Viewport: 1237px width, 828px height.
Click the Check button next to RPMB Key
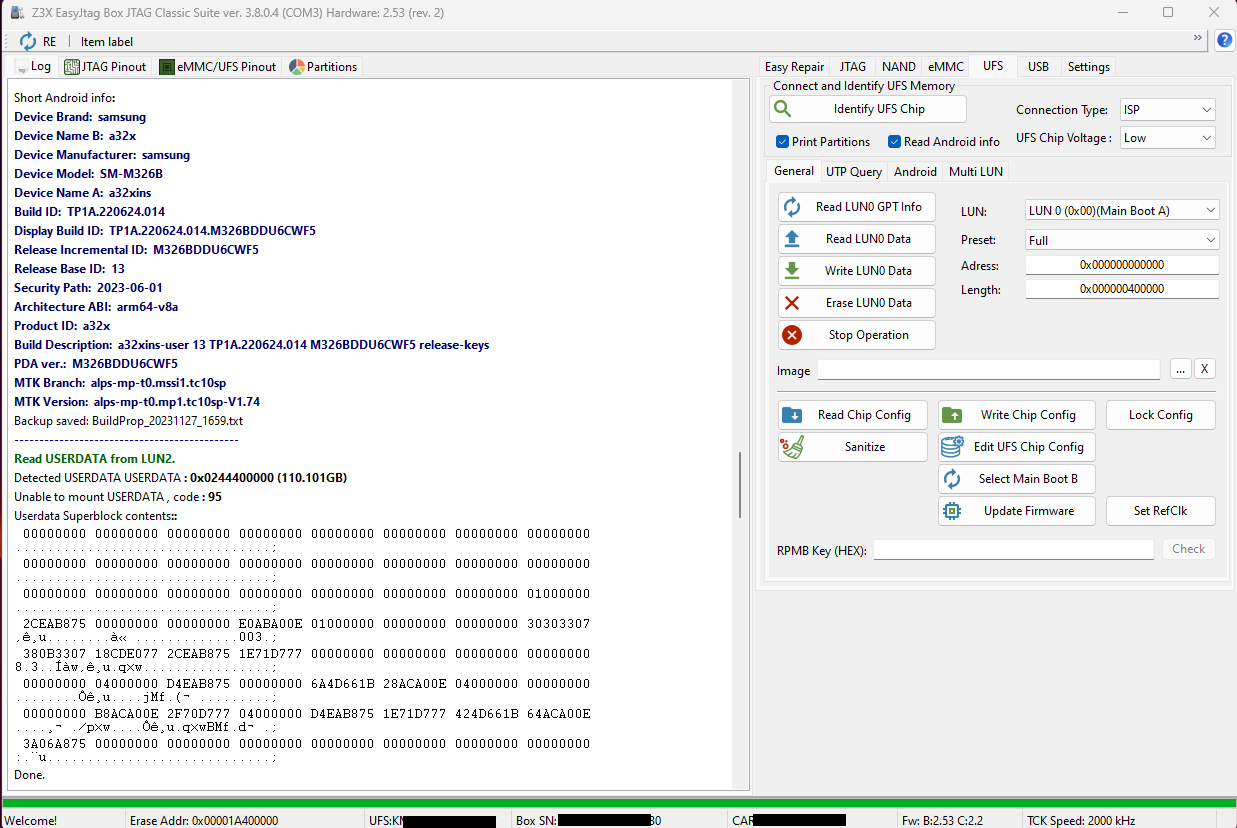(x=1188, y=549)
